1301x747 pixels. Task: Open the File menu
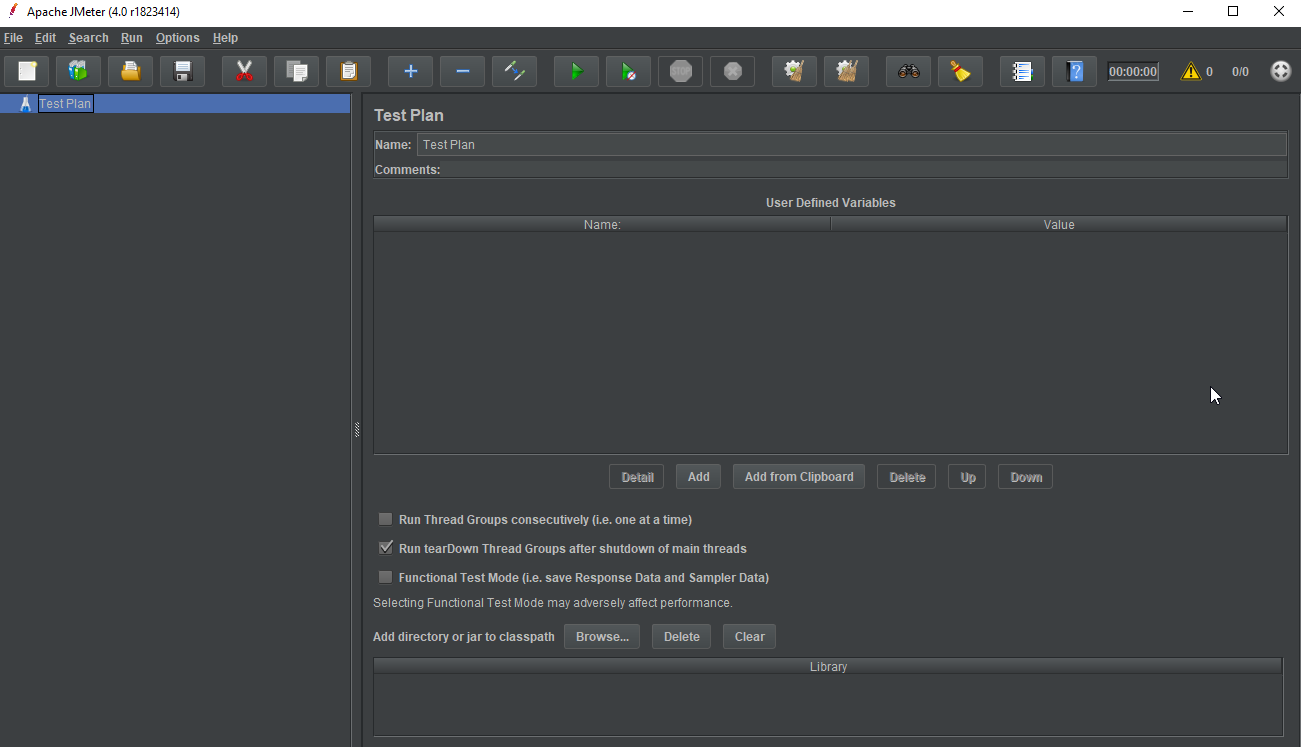click(13, 38)
